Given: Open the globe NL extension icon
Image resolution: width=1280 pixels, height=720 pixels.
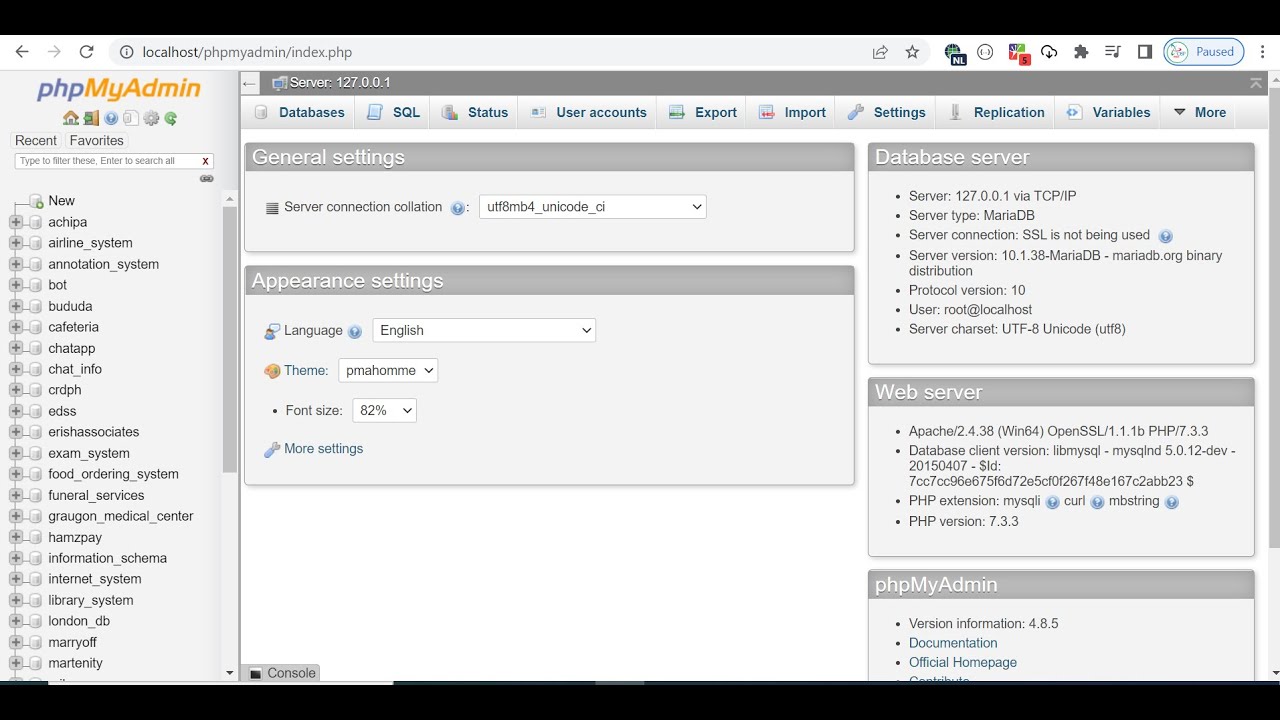Looking at the screenshot, I should click(x=954, y=53).
